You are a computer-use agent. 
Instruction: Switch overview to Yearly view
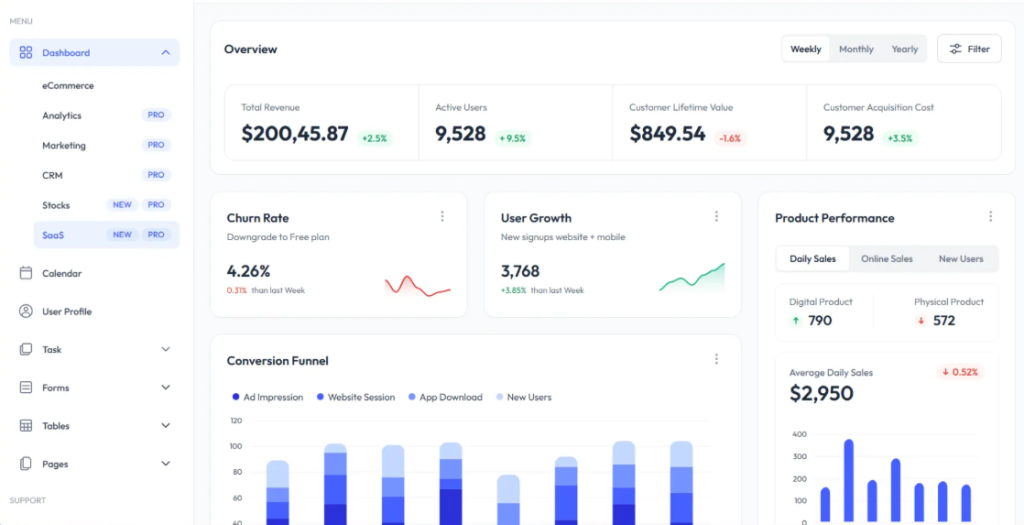[904, 49]
